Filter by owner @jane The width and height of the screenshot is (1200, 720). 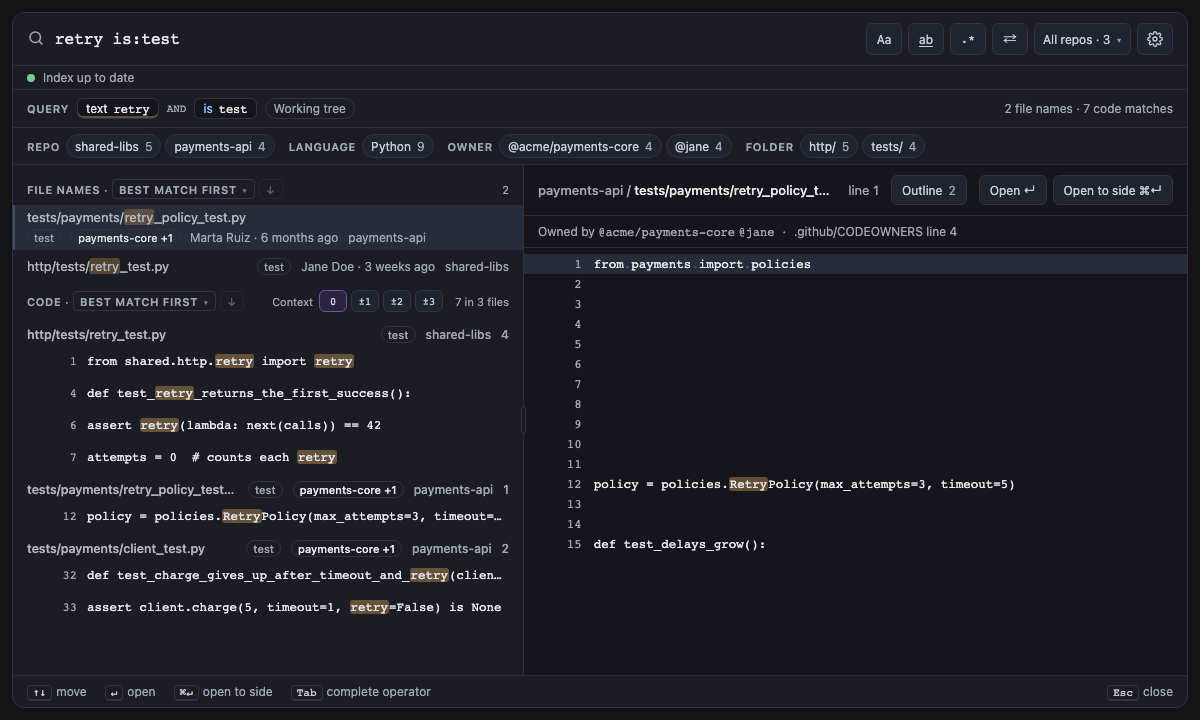699,147
